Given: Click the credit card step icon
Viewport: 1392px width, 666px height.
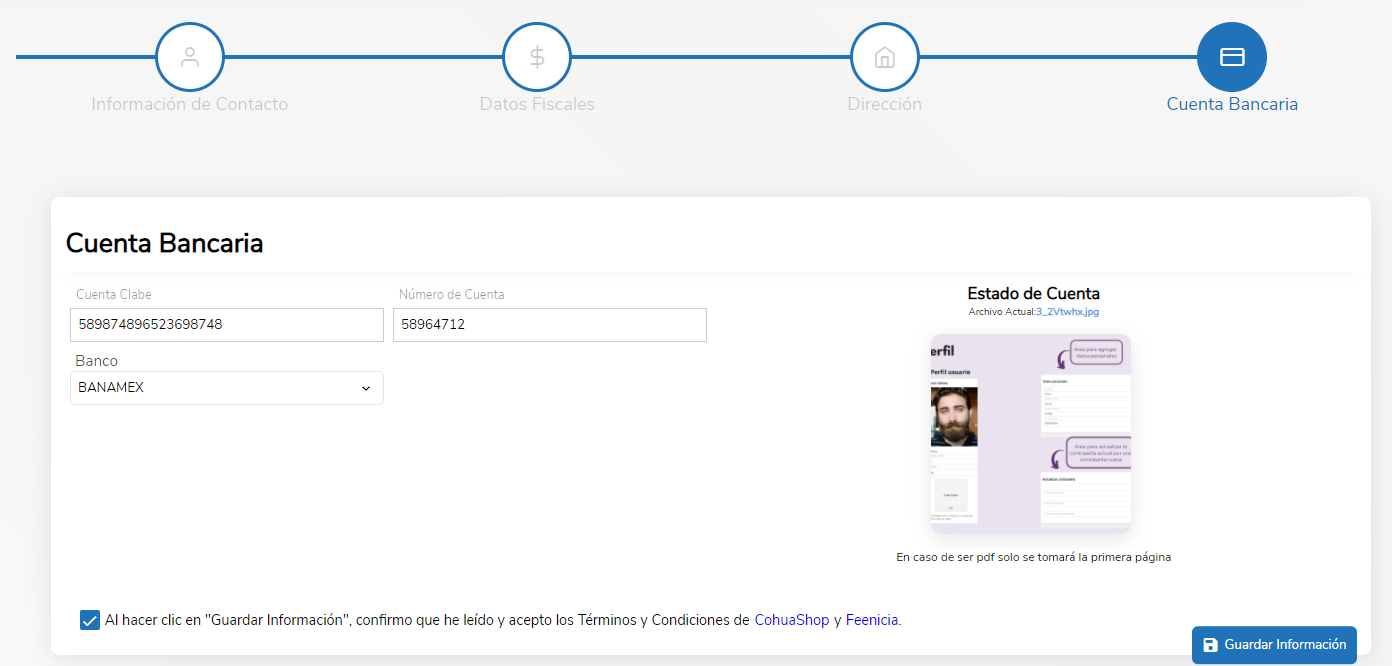Looking at the screenshot, I should 1232,57.
